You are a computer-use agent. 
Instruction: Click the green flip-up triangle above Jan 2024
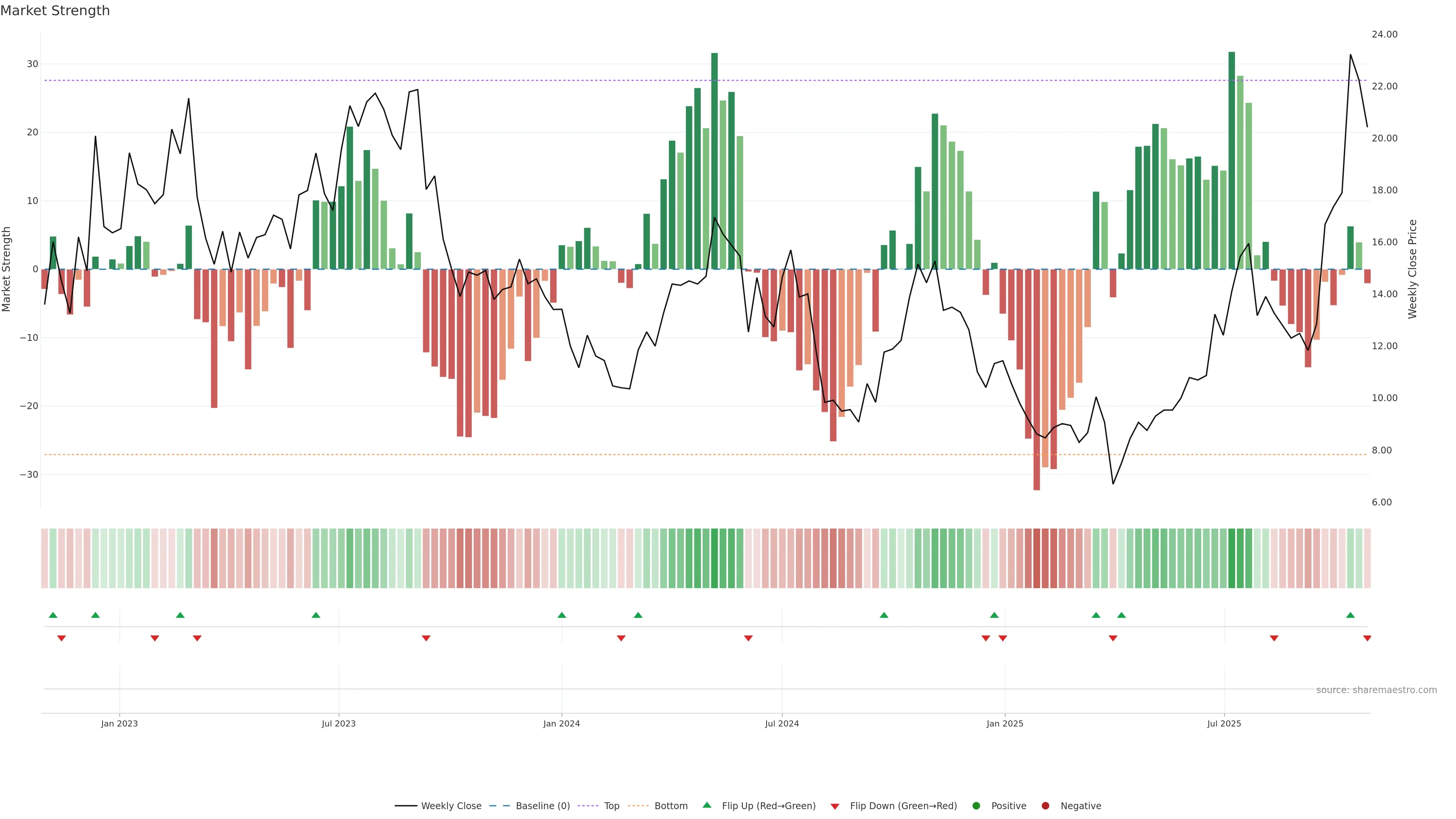pyautogui.click(x=561, y=615)
